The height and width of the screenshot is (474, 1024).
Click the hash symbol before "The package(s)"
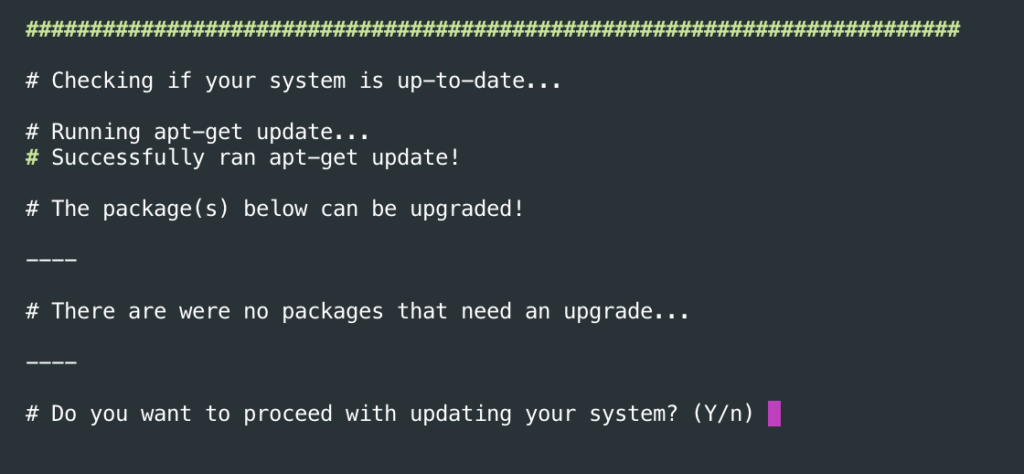pos(32,209)
